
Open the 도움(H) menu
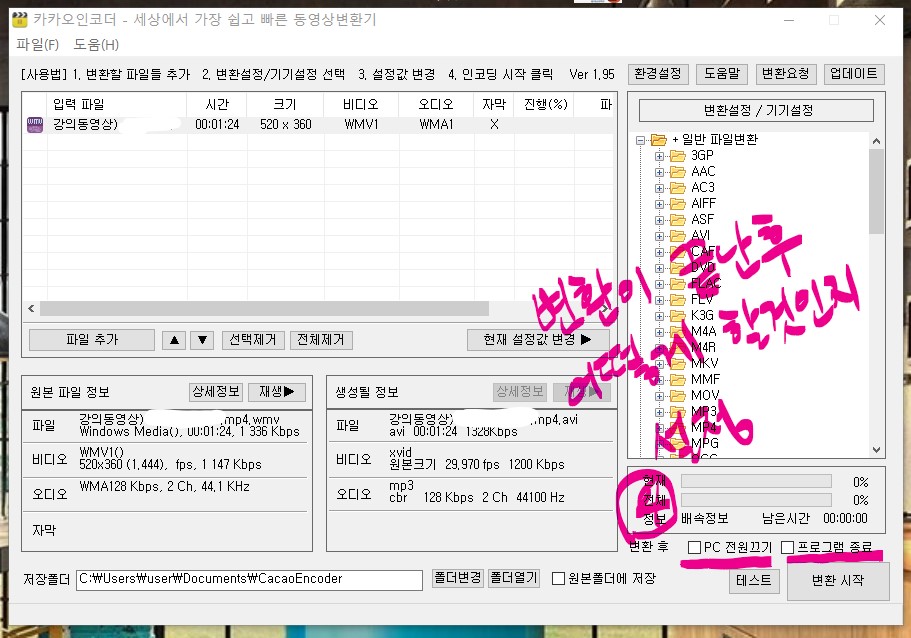(96, 45)
